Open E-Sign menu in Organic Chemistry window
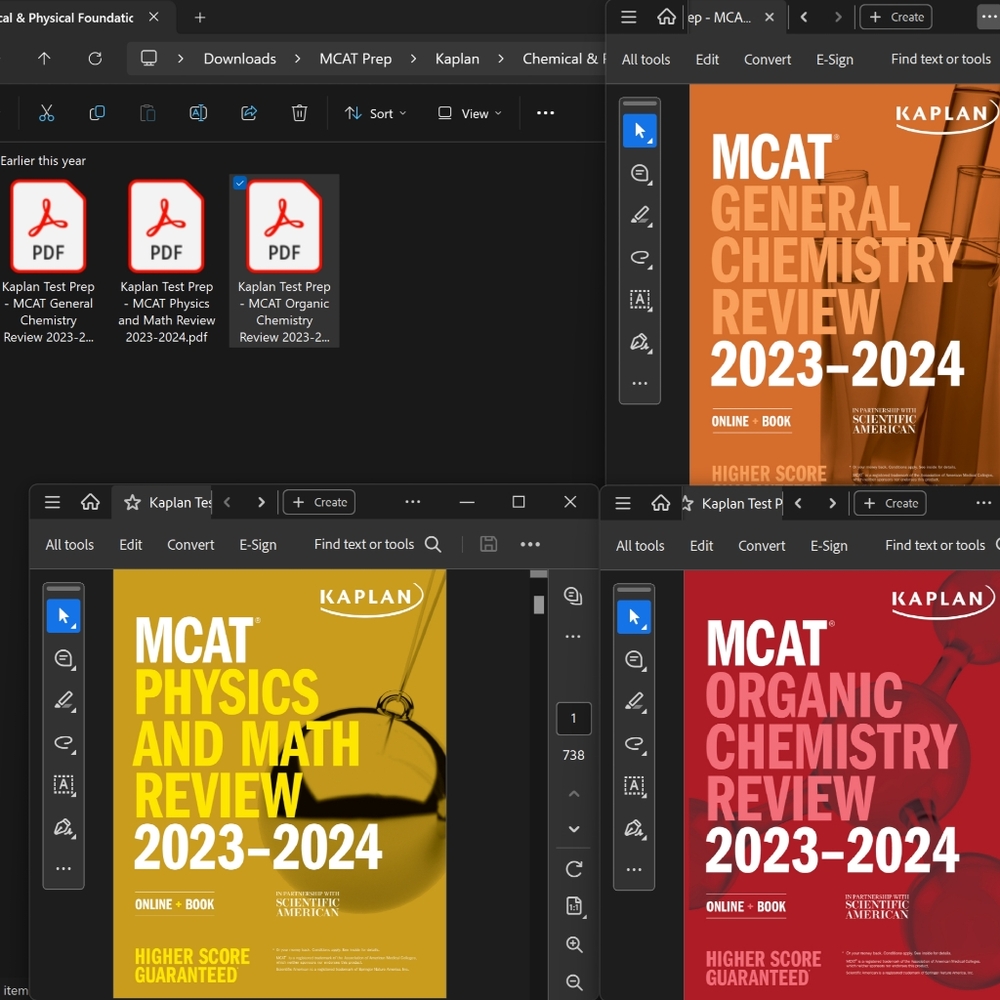This screenshot has width=1000, height=1000. click(829, 546)
